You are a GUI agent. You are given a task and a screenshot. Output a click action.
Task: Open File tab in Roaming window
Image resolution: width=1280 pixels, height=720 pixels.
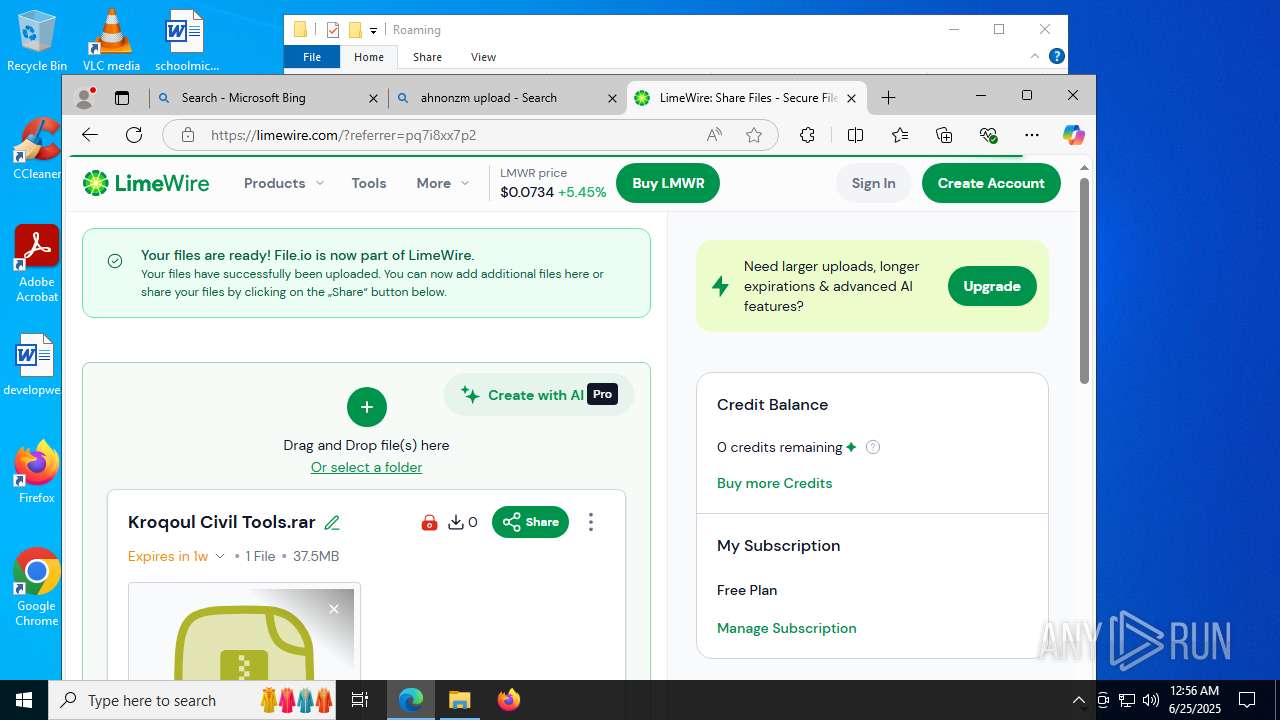tap(312, 57)
